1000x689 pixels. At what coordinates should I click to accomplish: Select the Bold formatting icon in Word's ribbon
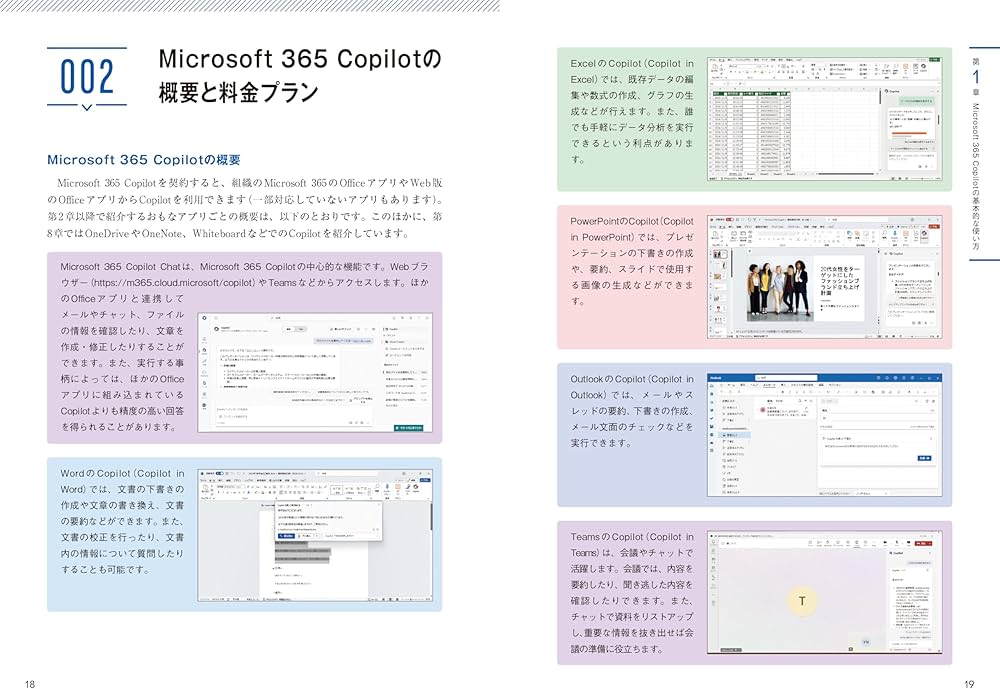click(x=219, y=491)
